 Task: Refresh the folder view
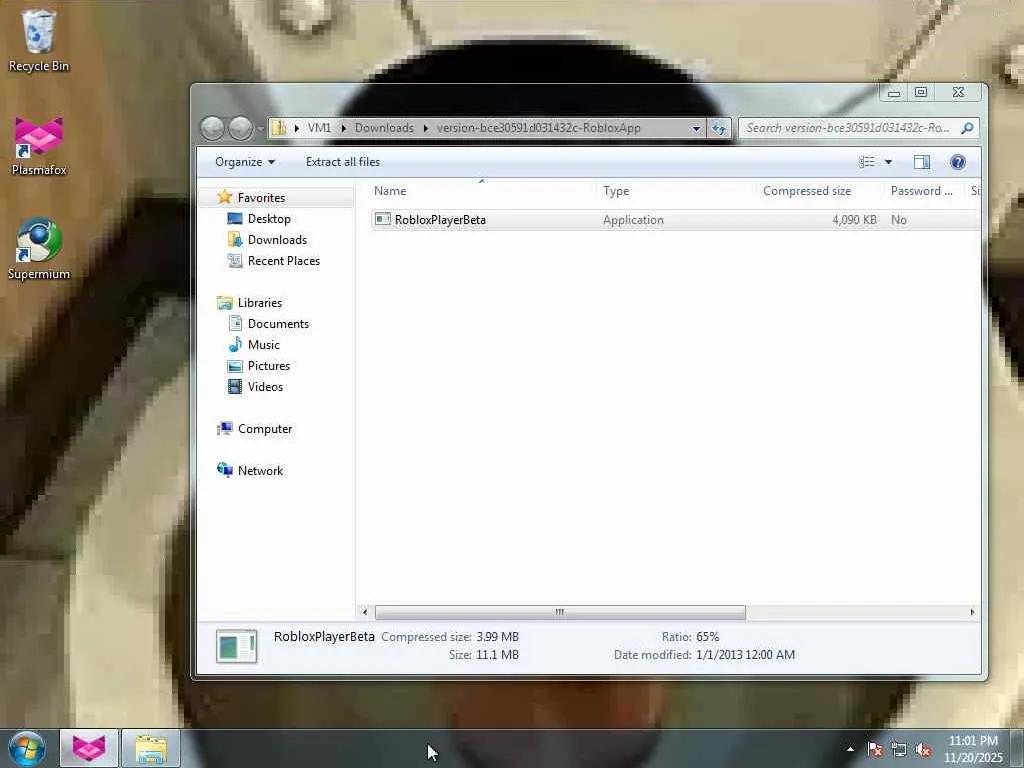[719, 129]
